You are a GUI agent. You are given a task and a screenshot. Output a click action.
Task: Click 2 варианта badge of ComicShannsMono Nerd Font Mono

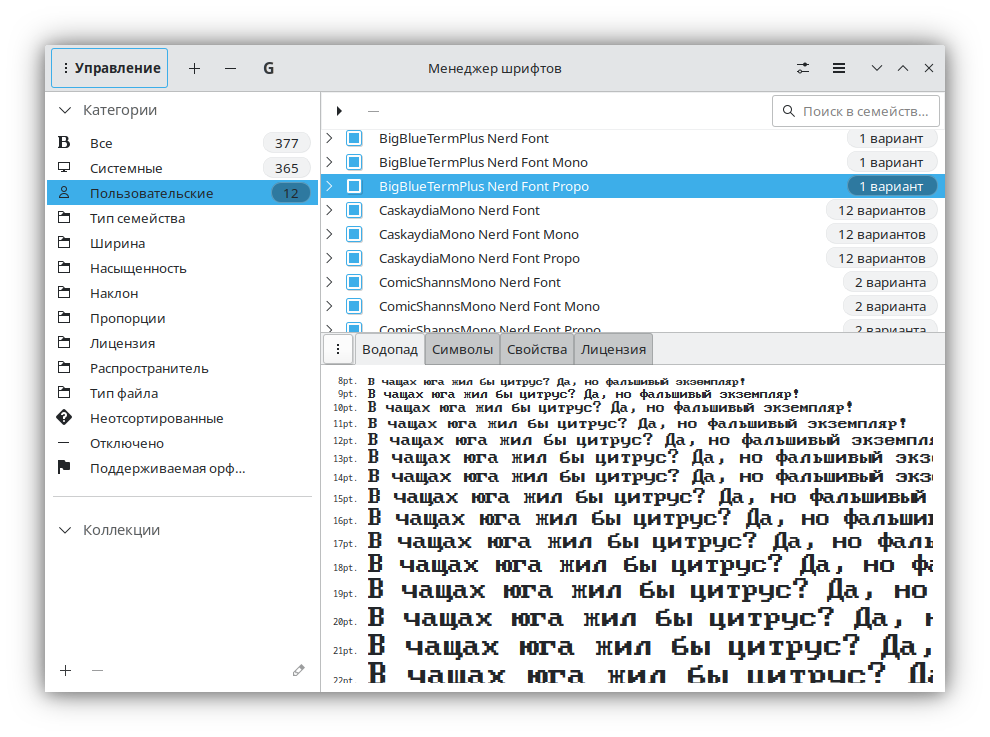890,306
